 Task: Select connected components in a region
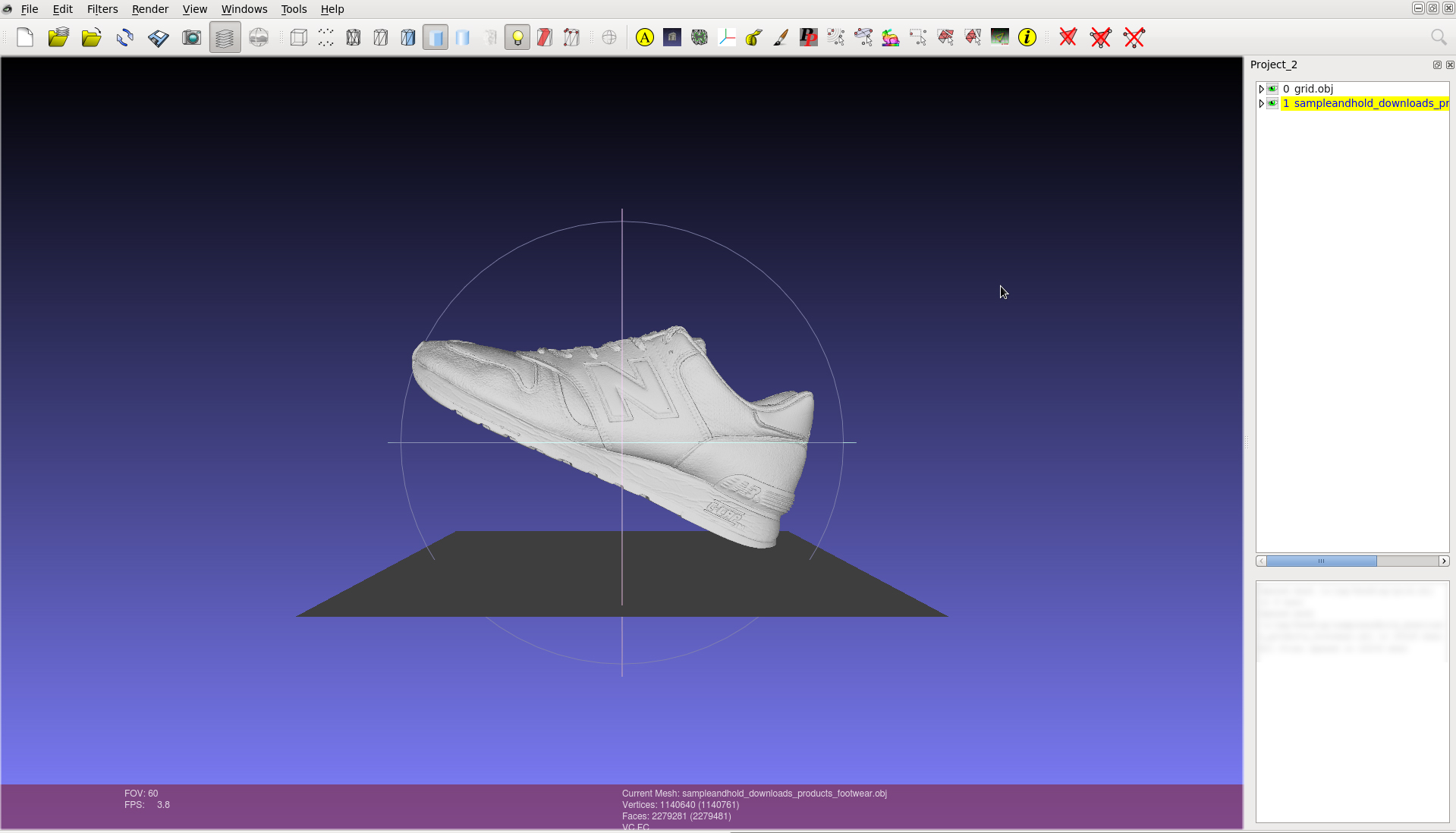coord(973,37)
